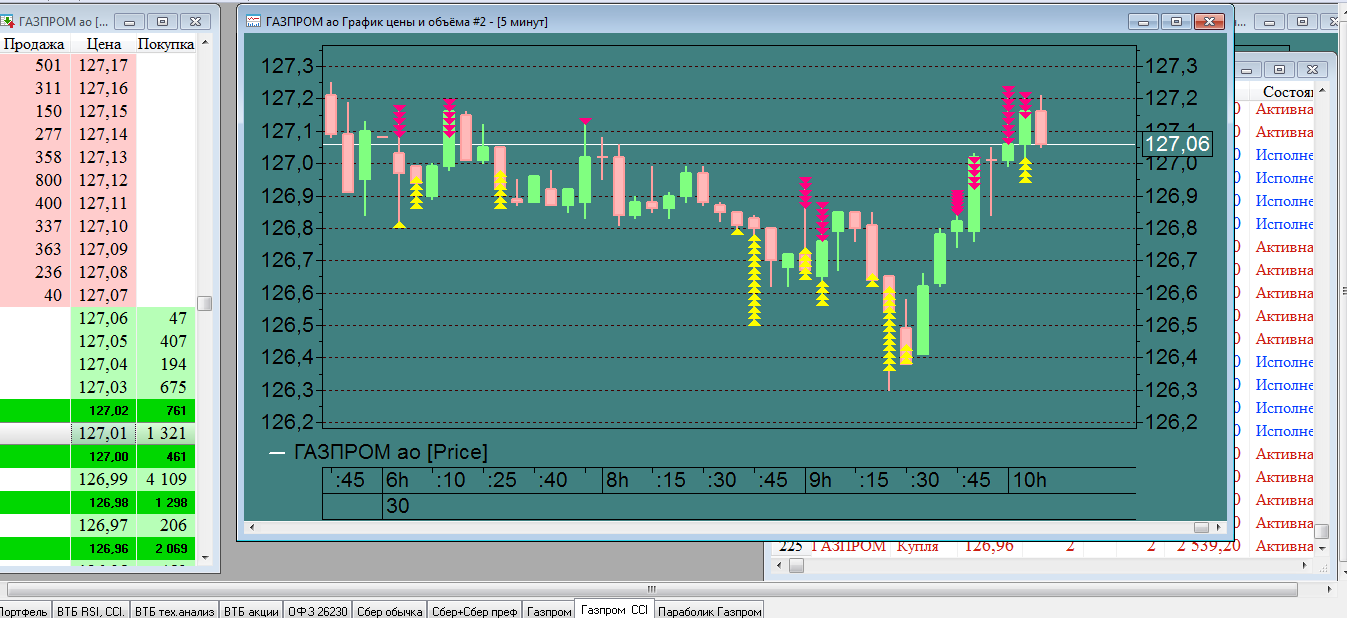This screenshot has width=1347, height=618.
Task: Click buy quantity 1 321 in order book
Action: 166,433
